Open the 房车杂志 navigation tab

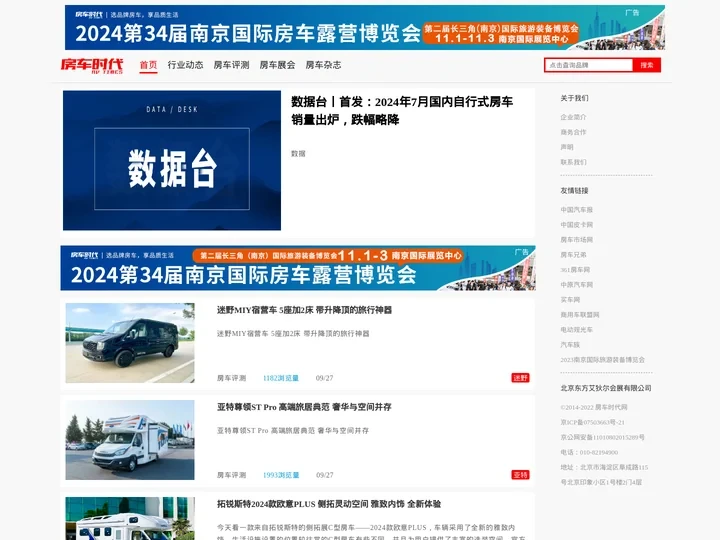(323, 65)
